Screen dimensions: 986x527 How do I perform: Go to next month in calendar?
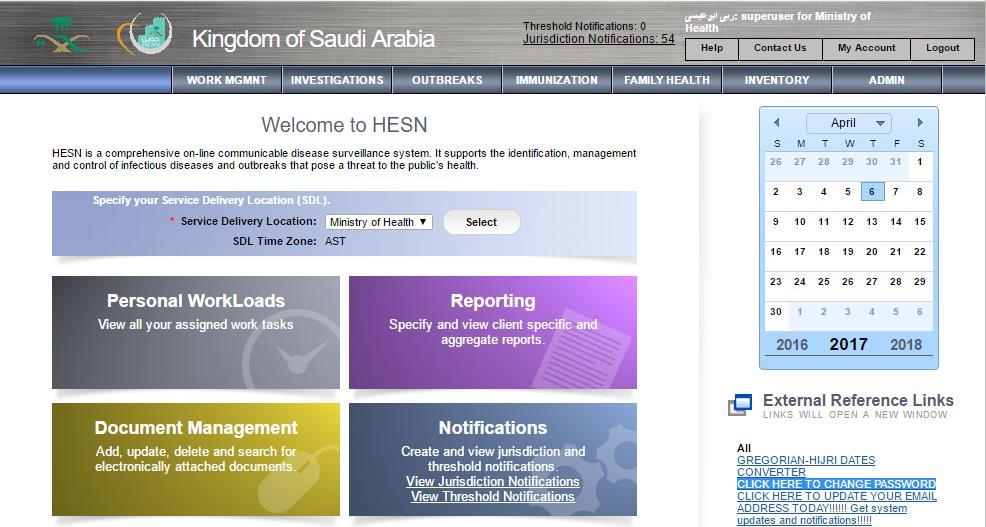(x=921, y=123)
